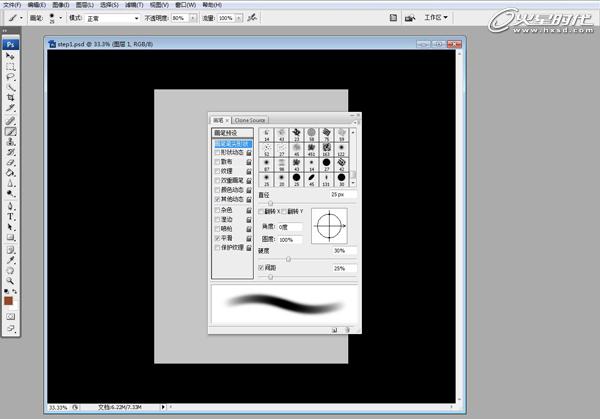
Task: Click the 角度 angle input field
Action: (290, 227)
